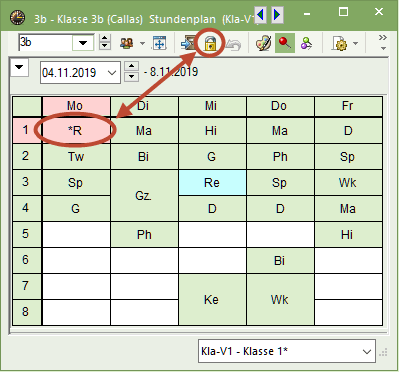Open the class selection people icon
Viewport: 399px width, 372px height.
point(127,43)
